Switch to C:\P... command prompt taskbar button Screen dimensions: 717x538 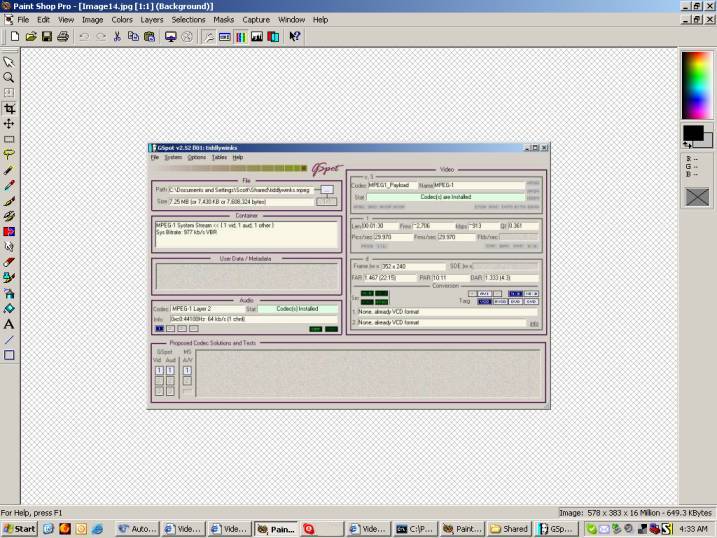click(x=415, y=529)
